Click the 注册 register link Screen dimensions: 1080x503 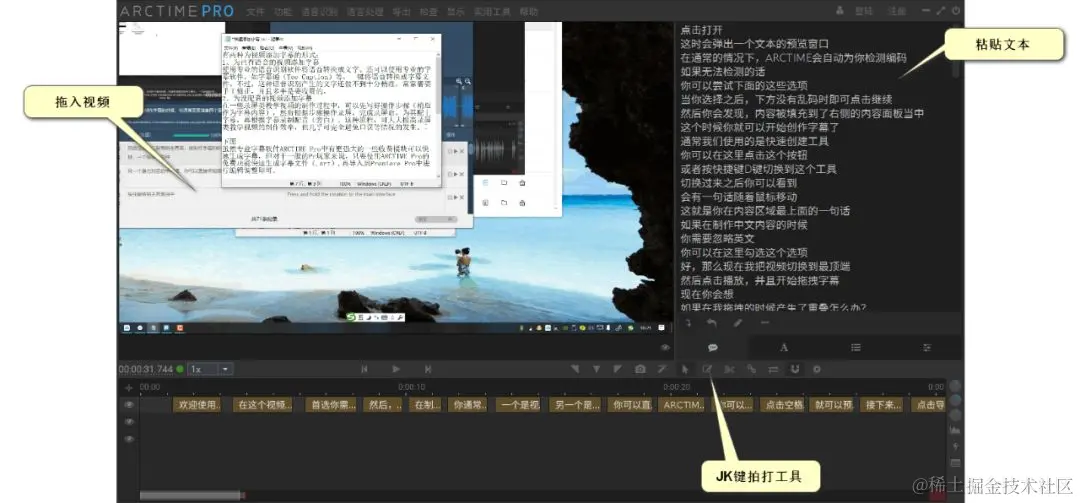click(x=897, y=11)
